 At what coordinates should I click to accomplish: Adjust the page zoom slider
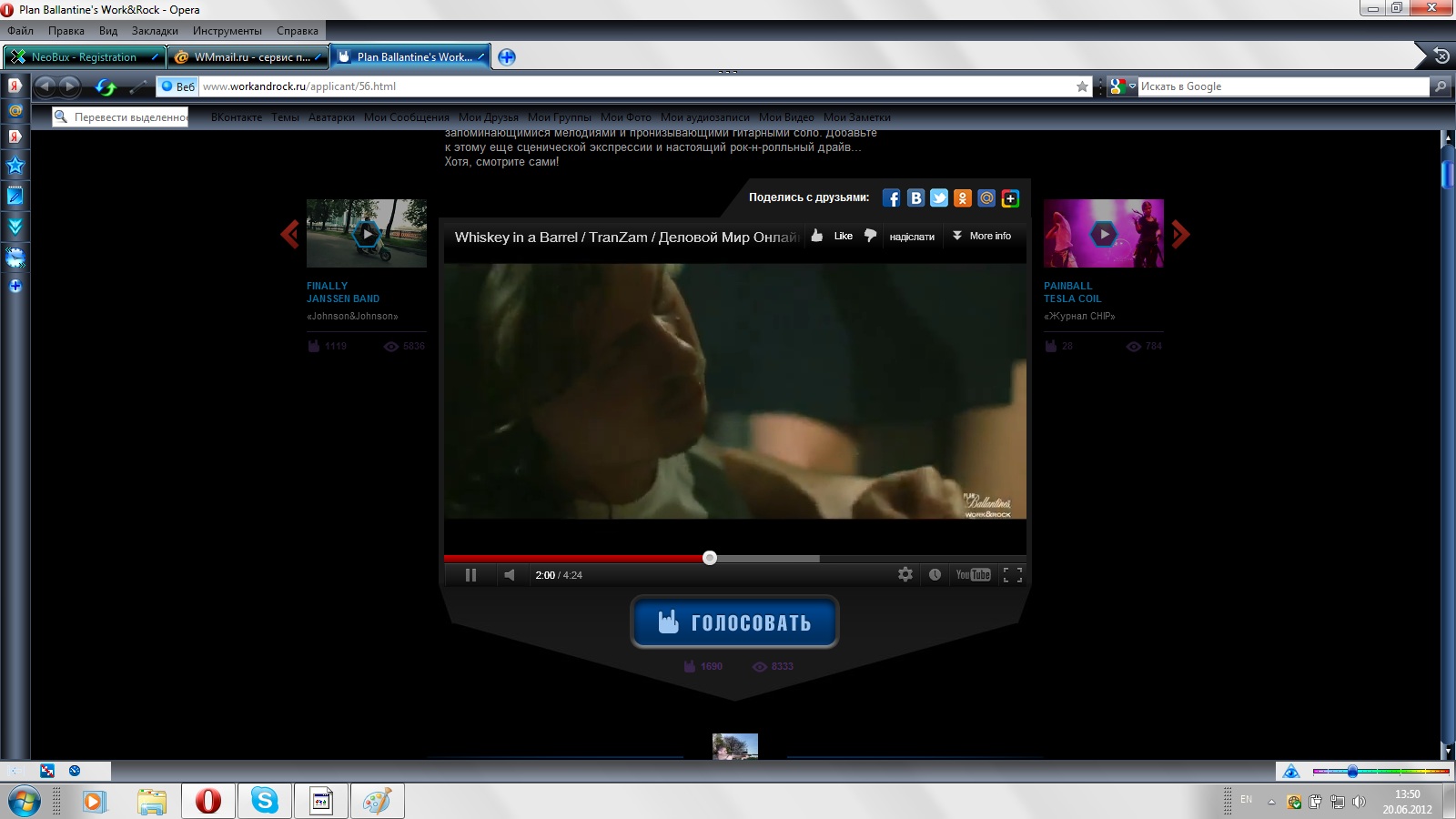[1380, 772]
